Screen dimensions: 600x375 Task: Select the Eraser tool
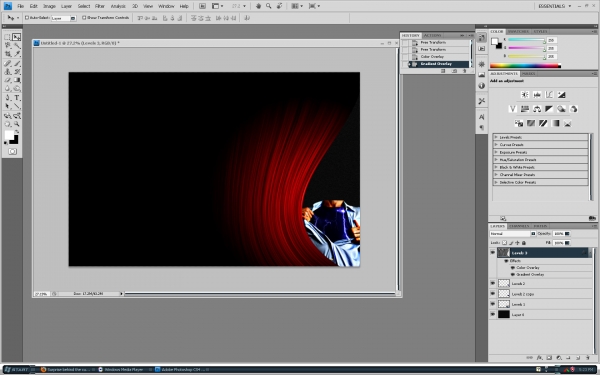click(7, 80)
